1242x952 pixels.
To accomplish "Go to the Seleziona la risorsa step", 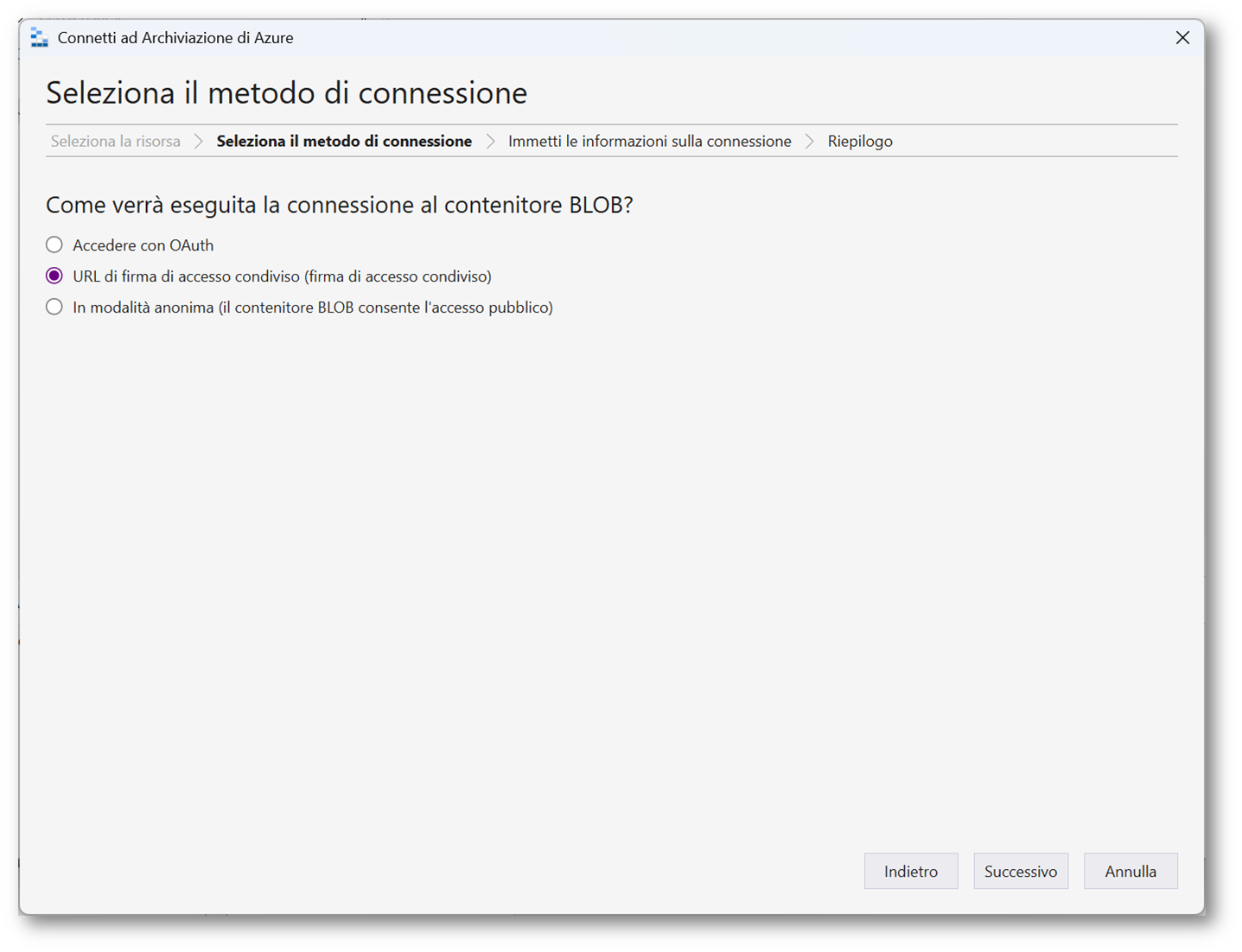I will tap(116, 142).
